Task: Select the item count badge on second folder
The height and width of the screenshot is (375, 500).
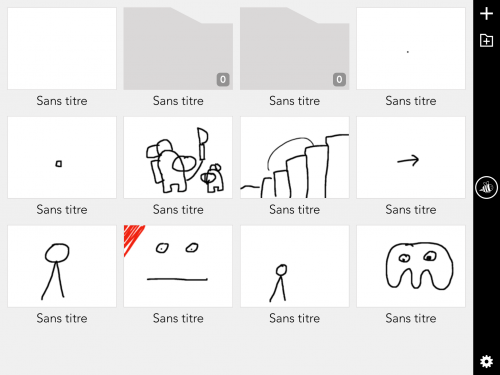Action: [x=339, y=79]
